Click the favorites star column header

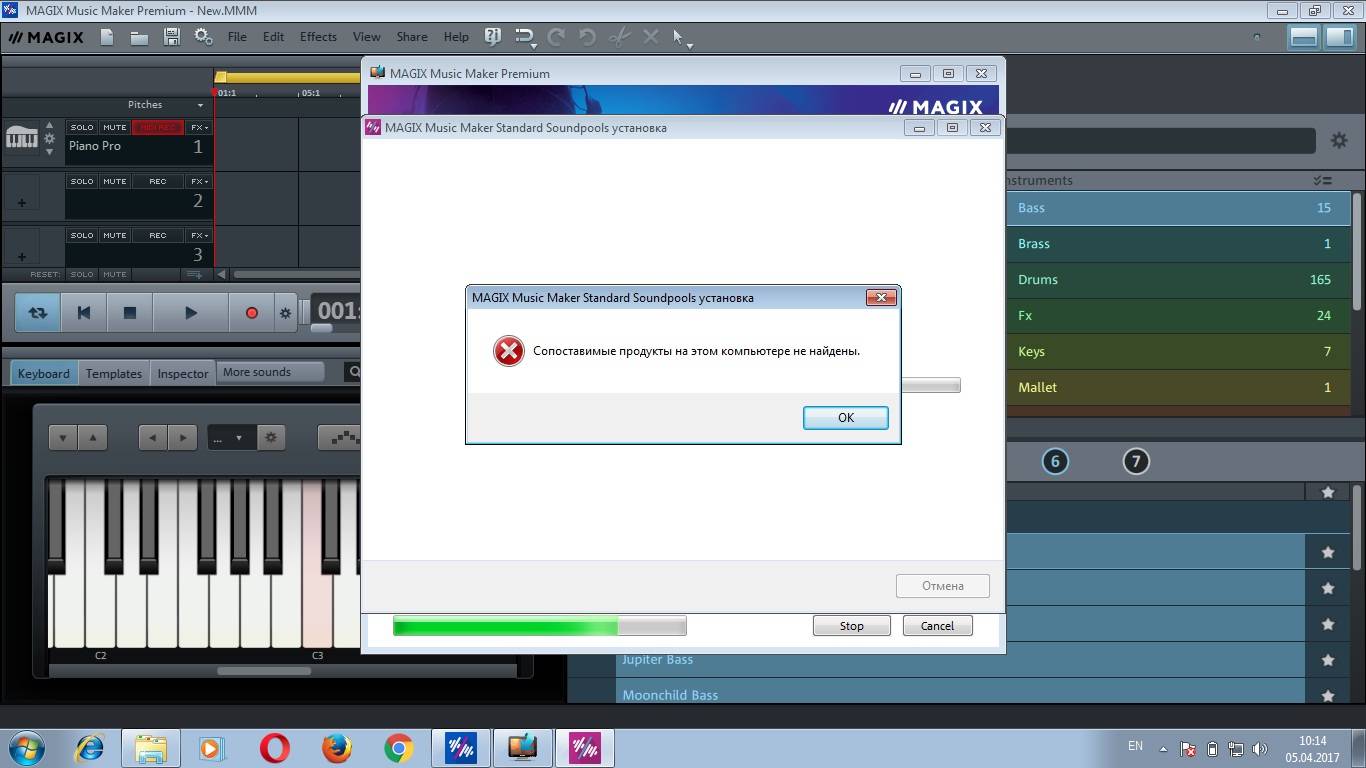1328,492
